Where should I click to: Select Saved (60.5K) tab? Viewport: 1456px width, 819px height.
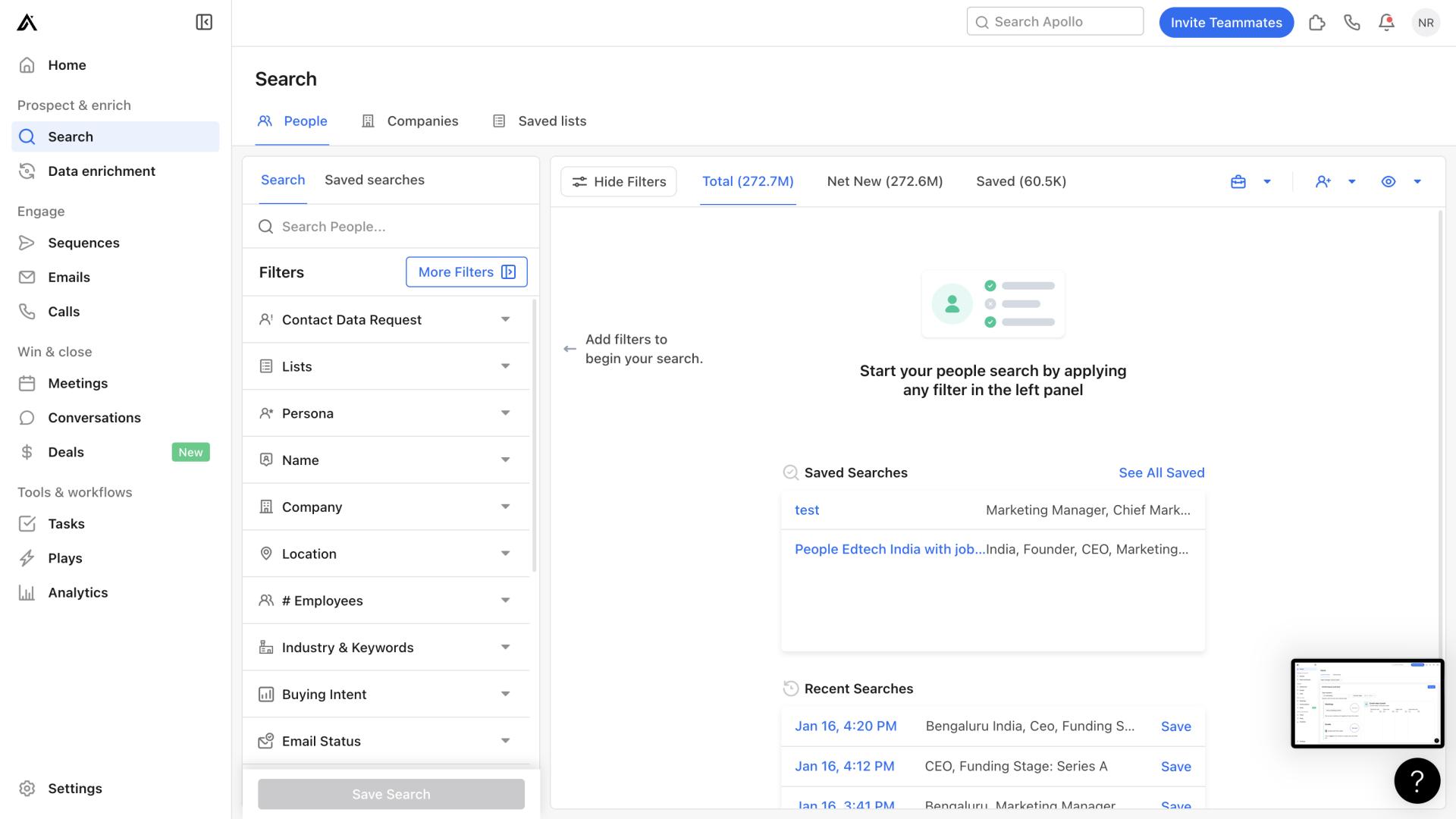[1021, 182]
